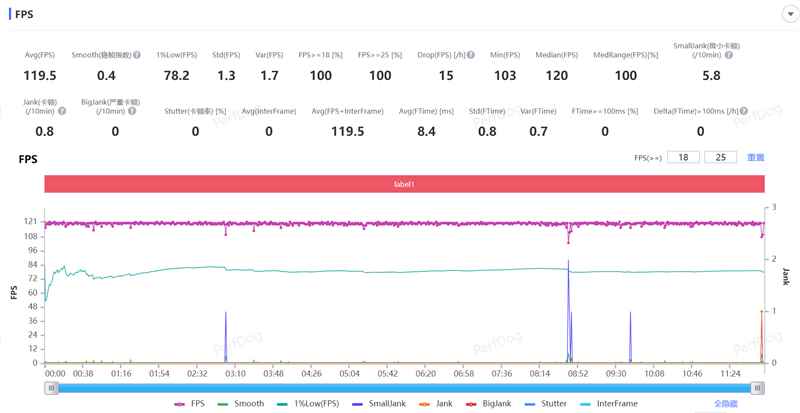Click help icon next to Smooth metric
Viewport: 800px width, 413px height.
point(136,55)
